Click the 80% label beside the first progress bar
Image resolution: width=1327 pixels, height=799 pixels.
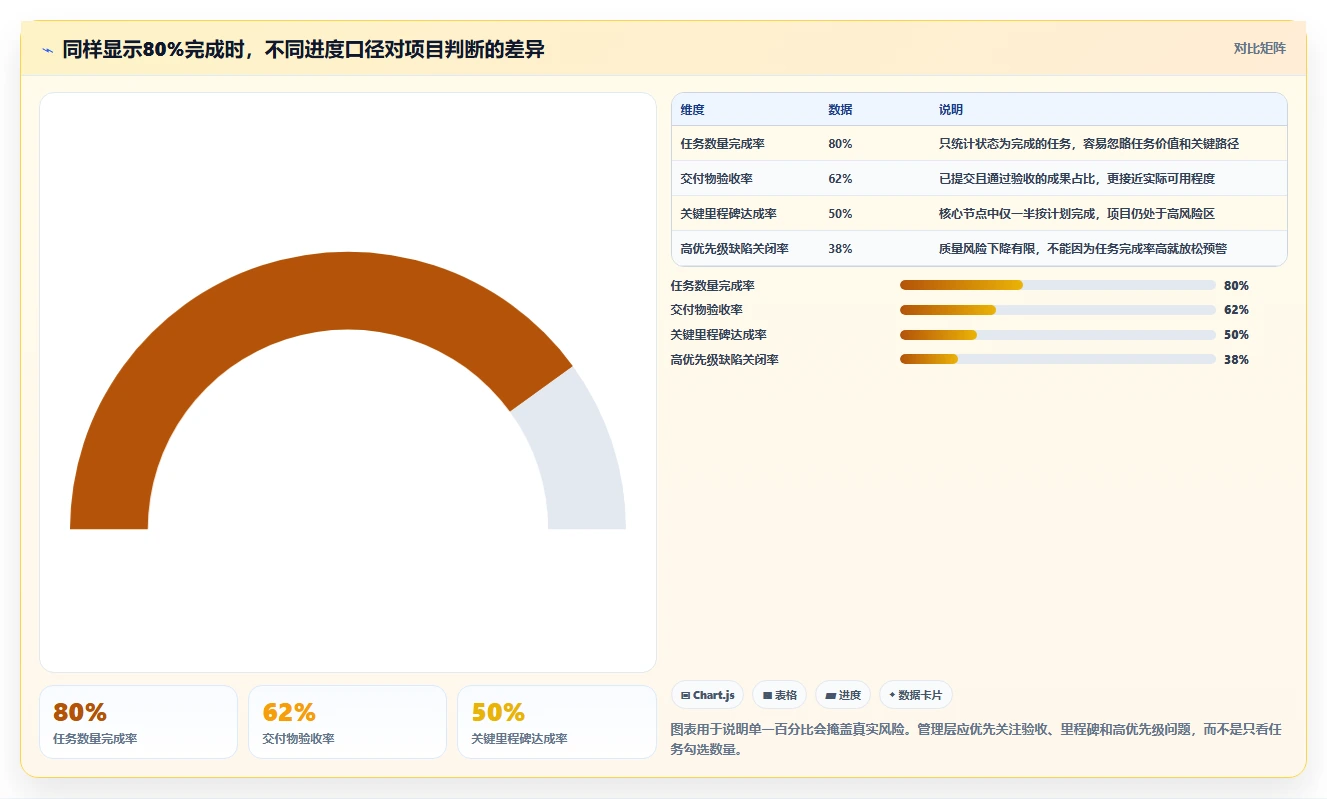(1236, 285)
